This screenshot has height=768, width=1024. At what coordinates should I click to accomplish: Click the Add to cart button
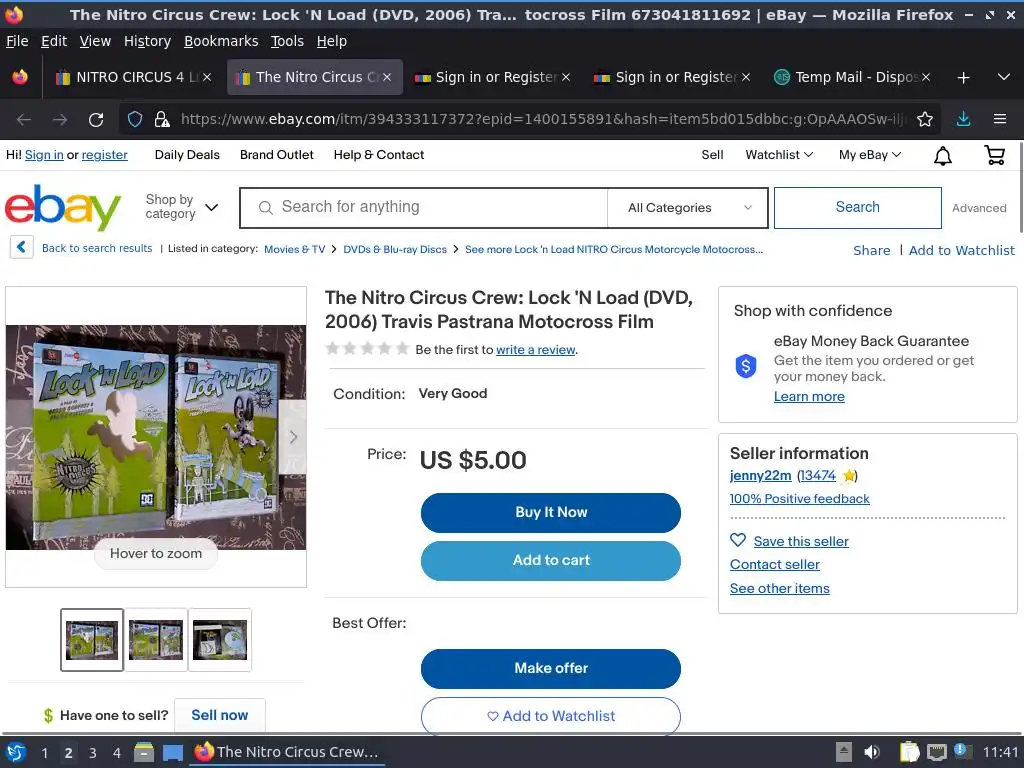coord(551,560)
